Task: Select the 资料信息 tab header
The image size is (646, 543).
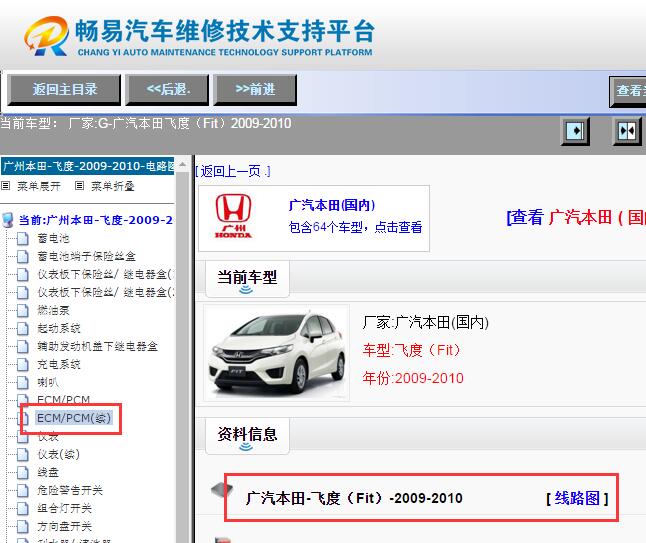Action: 247,435
